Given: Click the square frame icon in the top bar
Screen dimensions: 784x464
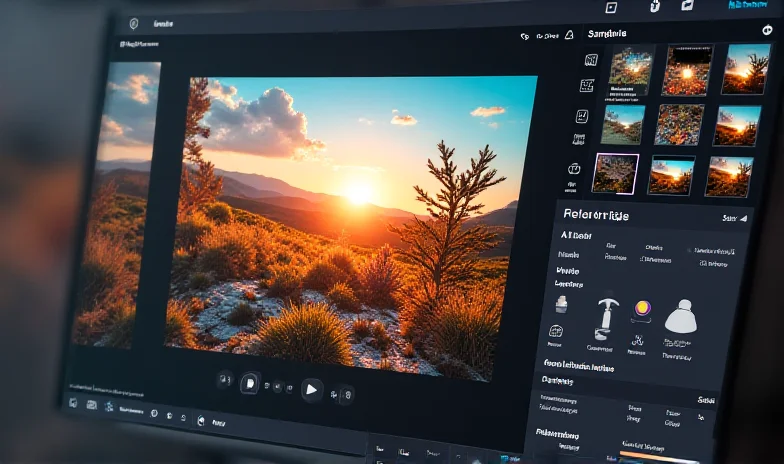Looking at the screenshot, I should (x=611, y=8).
